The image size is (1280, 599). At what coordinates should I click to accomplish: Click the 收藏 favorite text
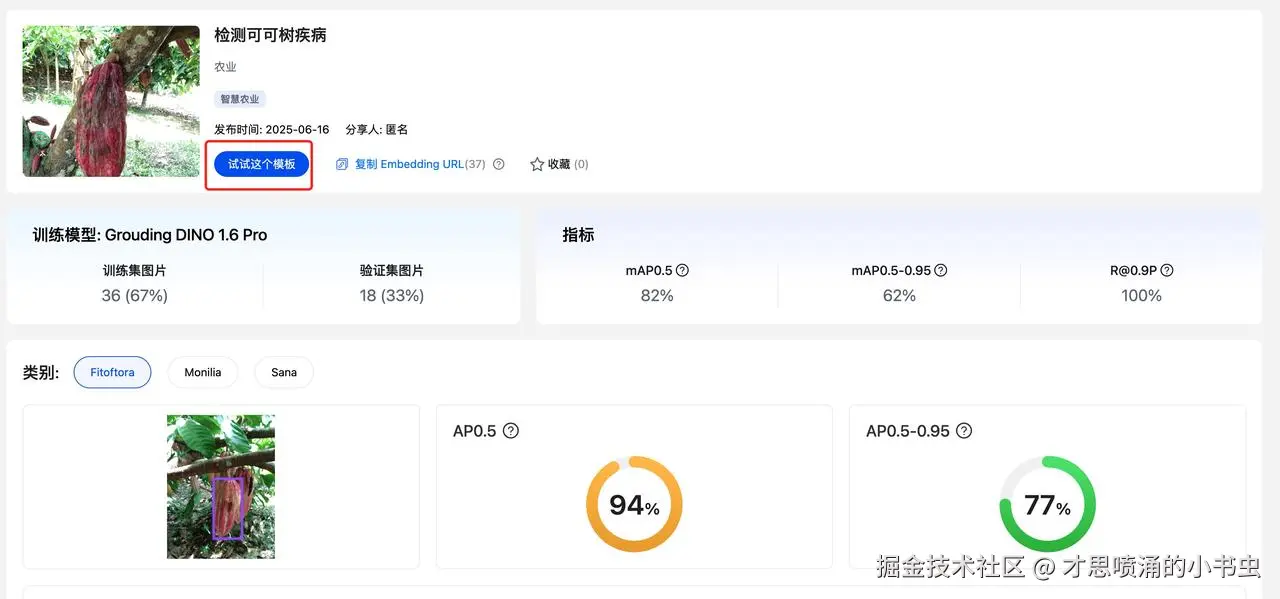pyautogui.click(x=559, y=164)
